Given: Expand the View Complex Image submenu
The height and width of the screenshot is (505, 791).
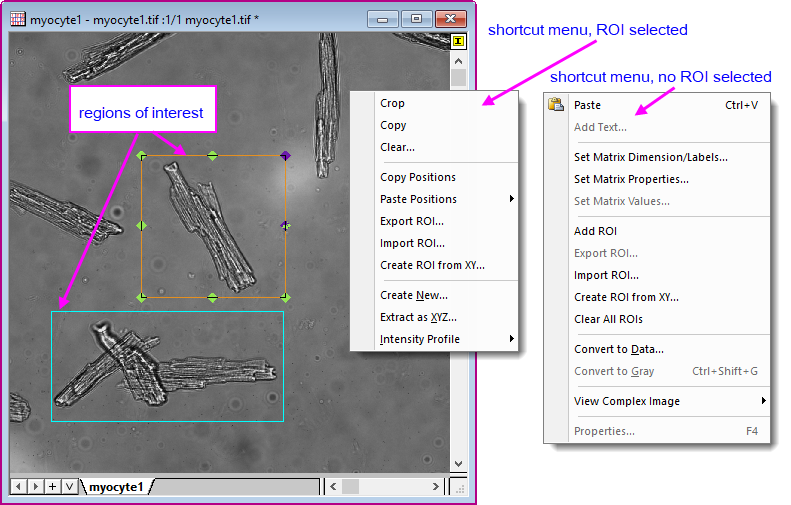Looking at the screenshot, I should 764,401.
